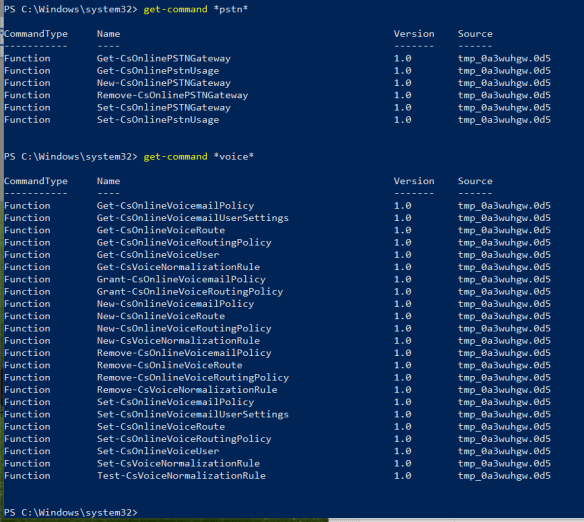Click Set-CsOnlineVoiceRoutingPolicy name

(184, 439)
